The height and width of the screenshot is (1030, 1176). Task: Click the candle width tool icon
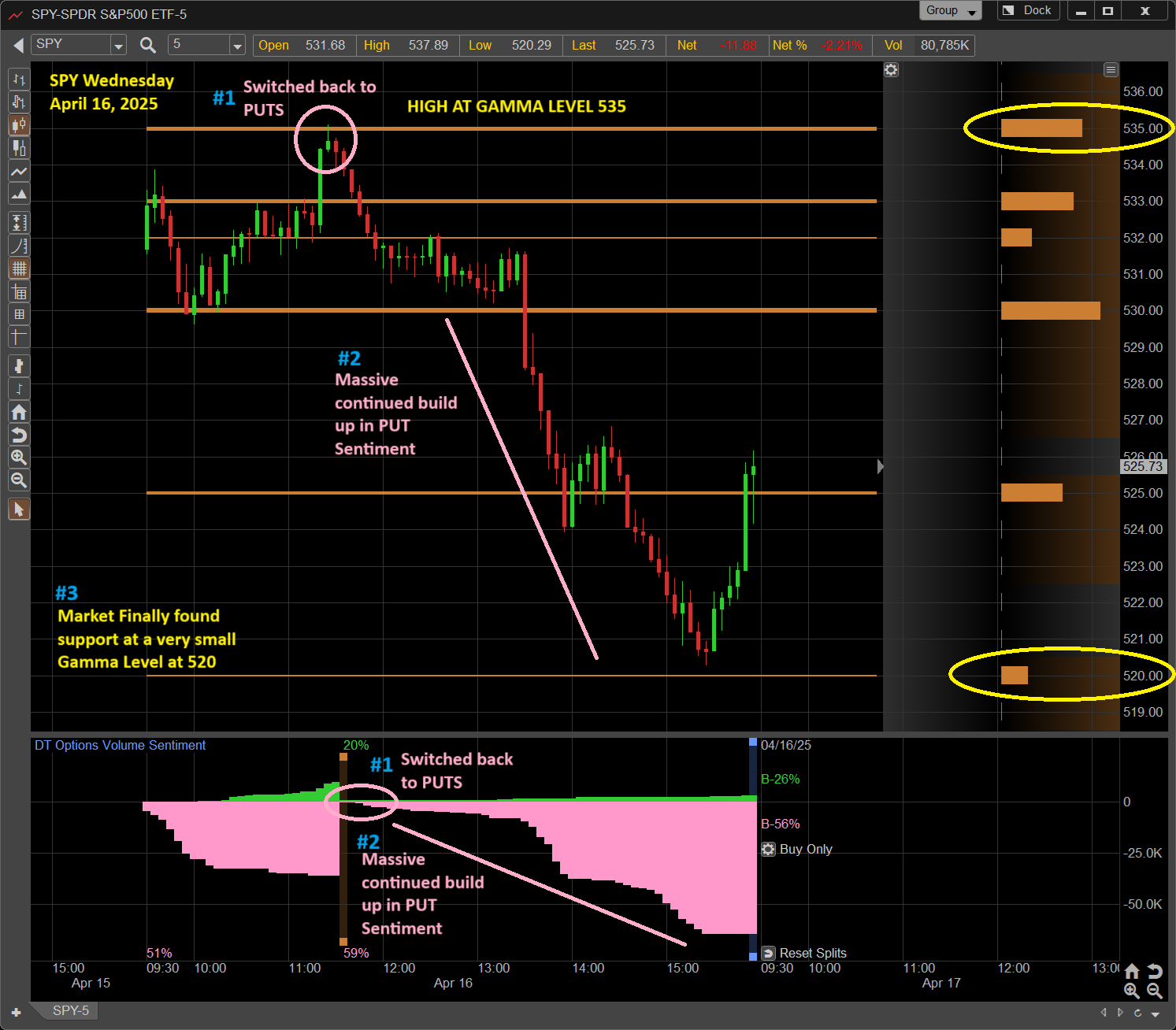(x=19, y=366)
